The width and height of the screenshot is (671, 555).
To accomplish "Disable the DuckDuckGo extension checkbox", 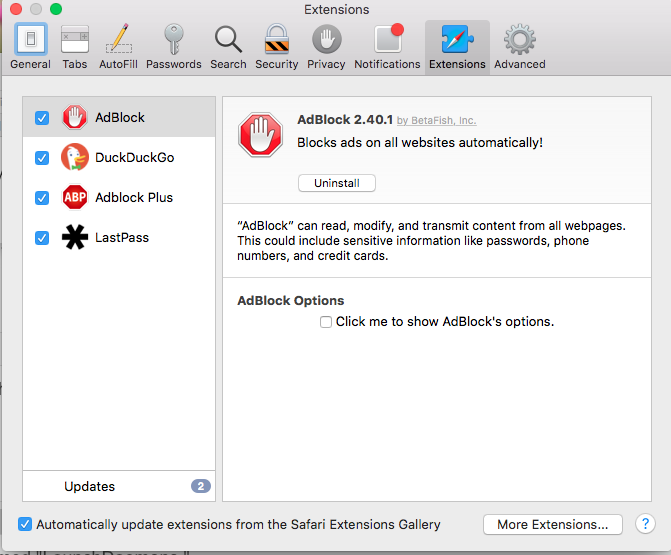I will tap(42, 158).
